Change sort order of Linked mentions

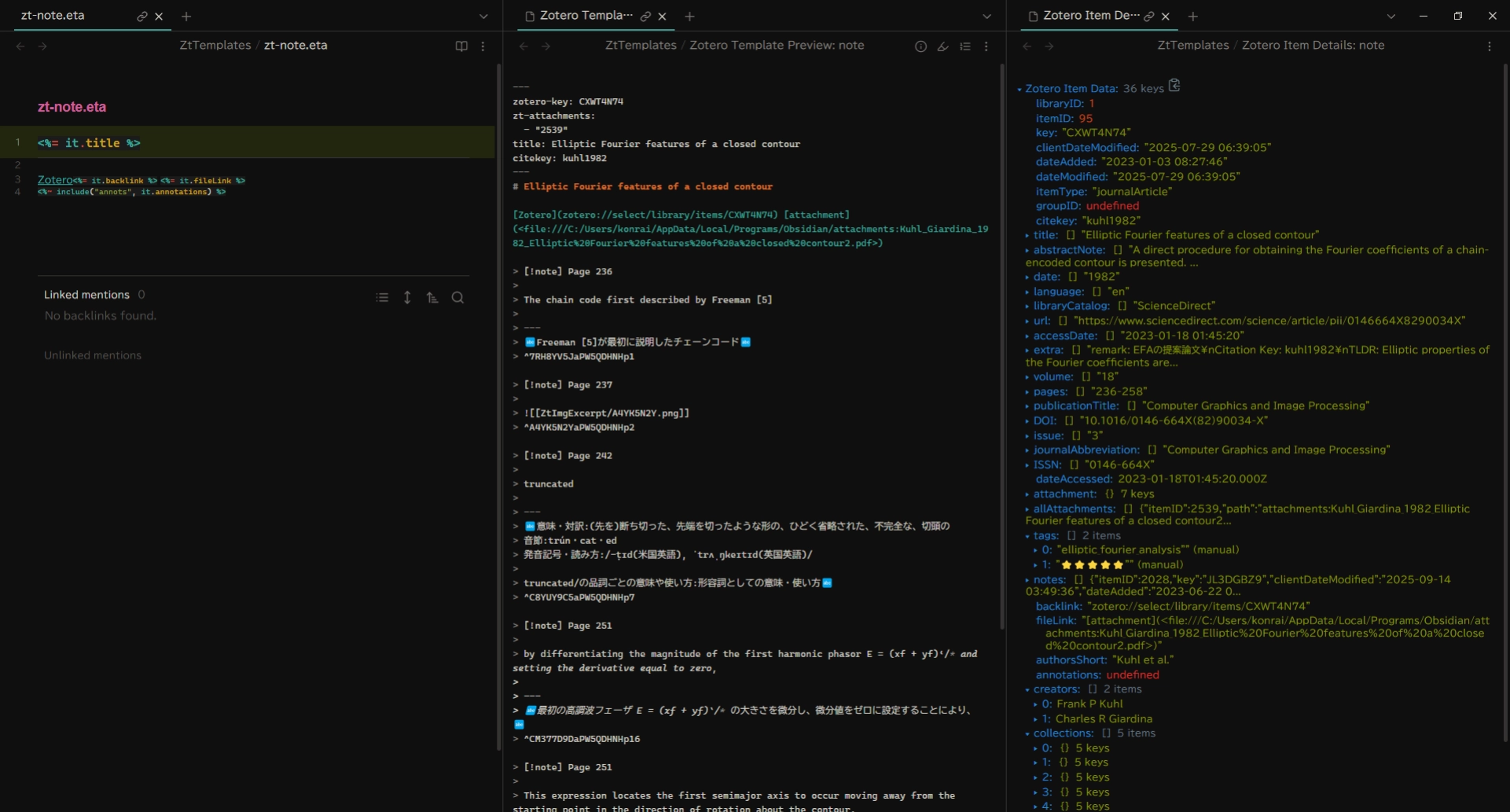pos(432,298)
